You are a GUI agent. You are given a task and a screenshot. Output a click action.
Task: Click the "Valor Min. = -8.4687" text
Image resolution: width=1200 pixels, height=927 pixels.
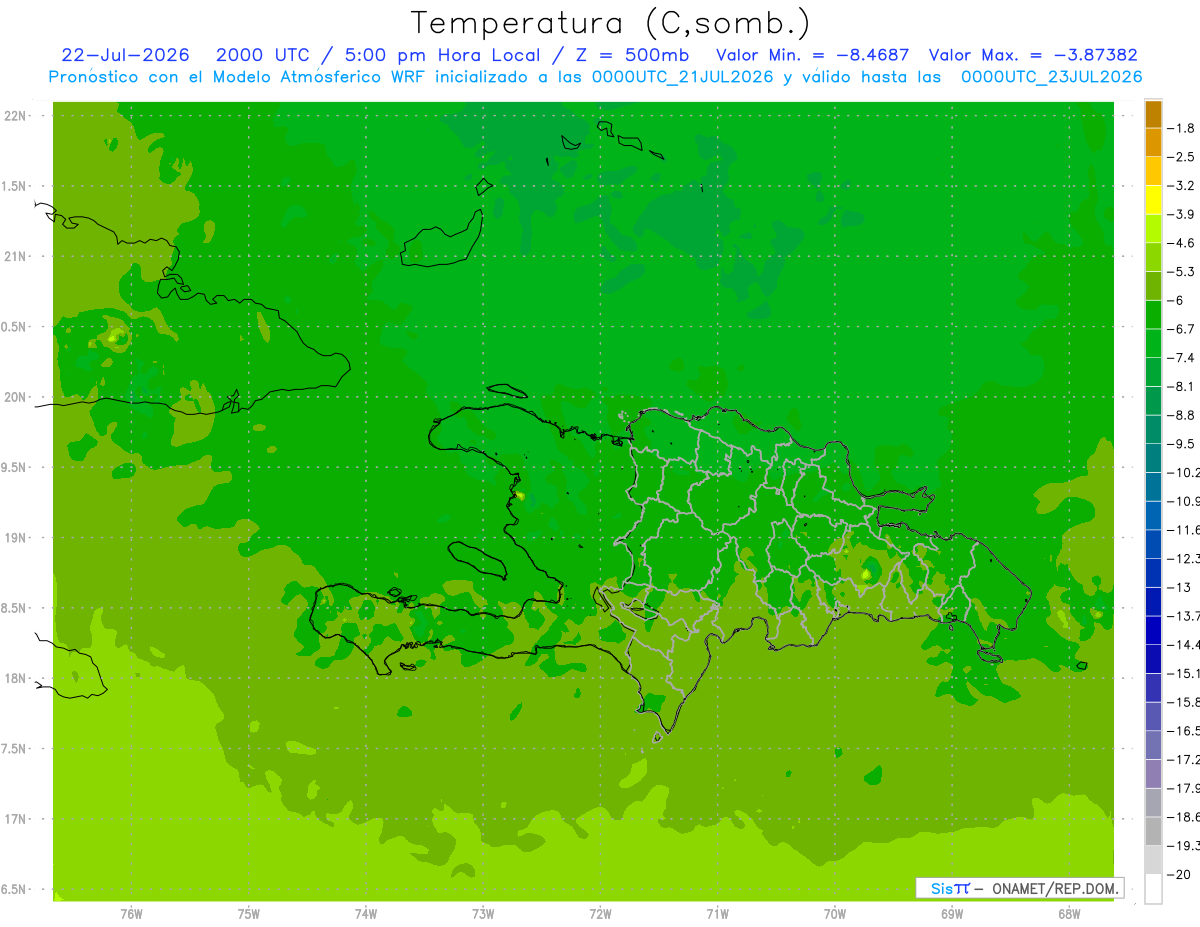(x=813, y=55)
